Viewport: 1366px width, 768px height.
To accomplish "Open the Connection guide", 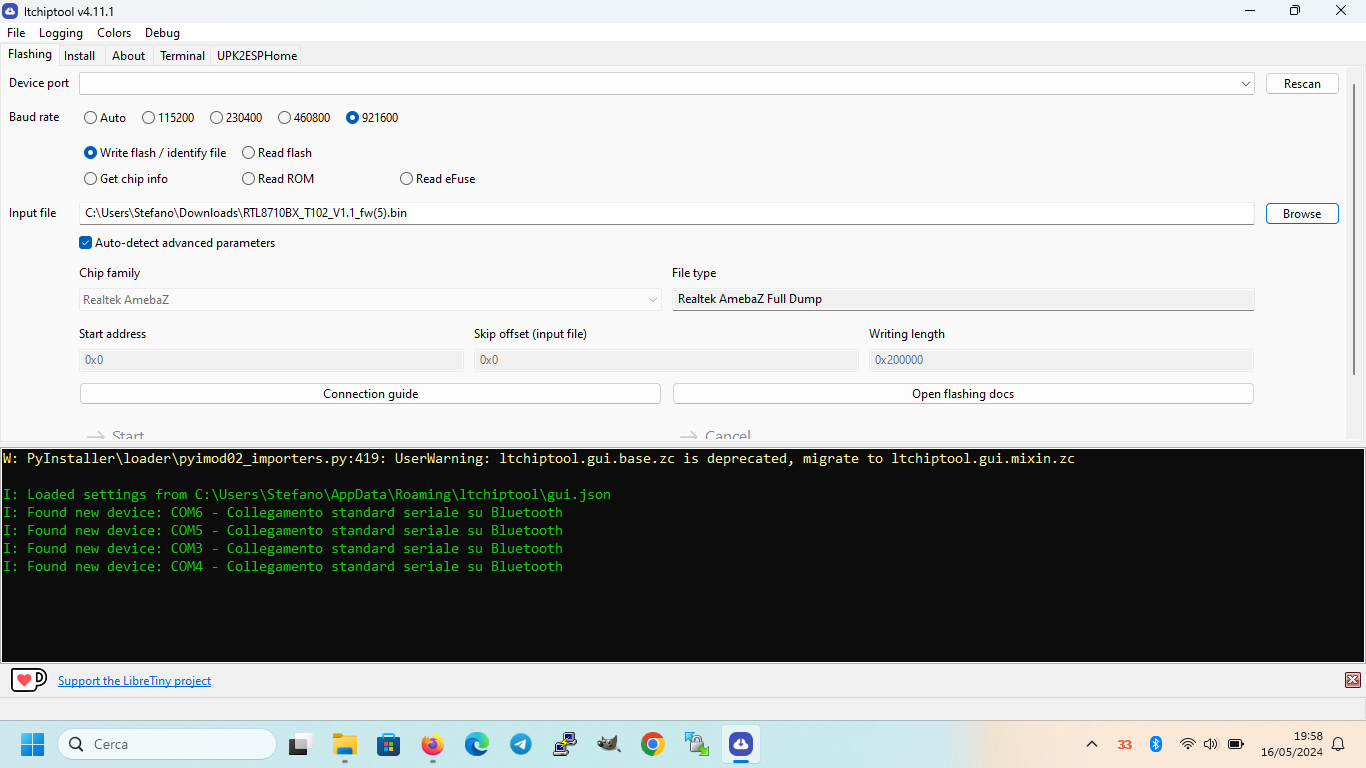I will point(370,394).
